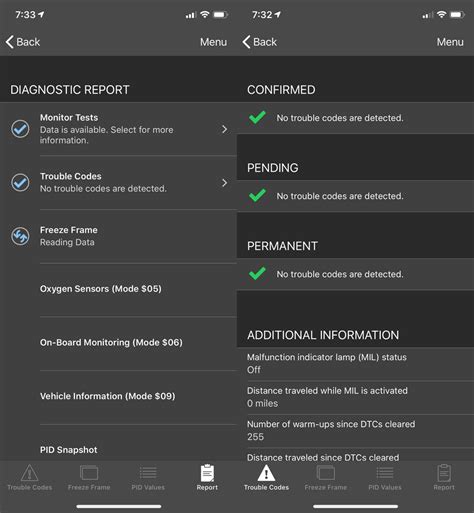Open PID Values tab on right screen

coord(385,477)
